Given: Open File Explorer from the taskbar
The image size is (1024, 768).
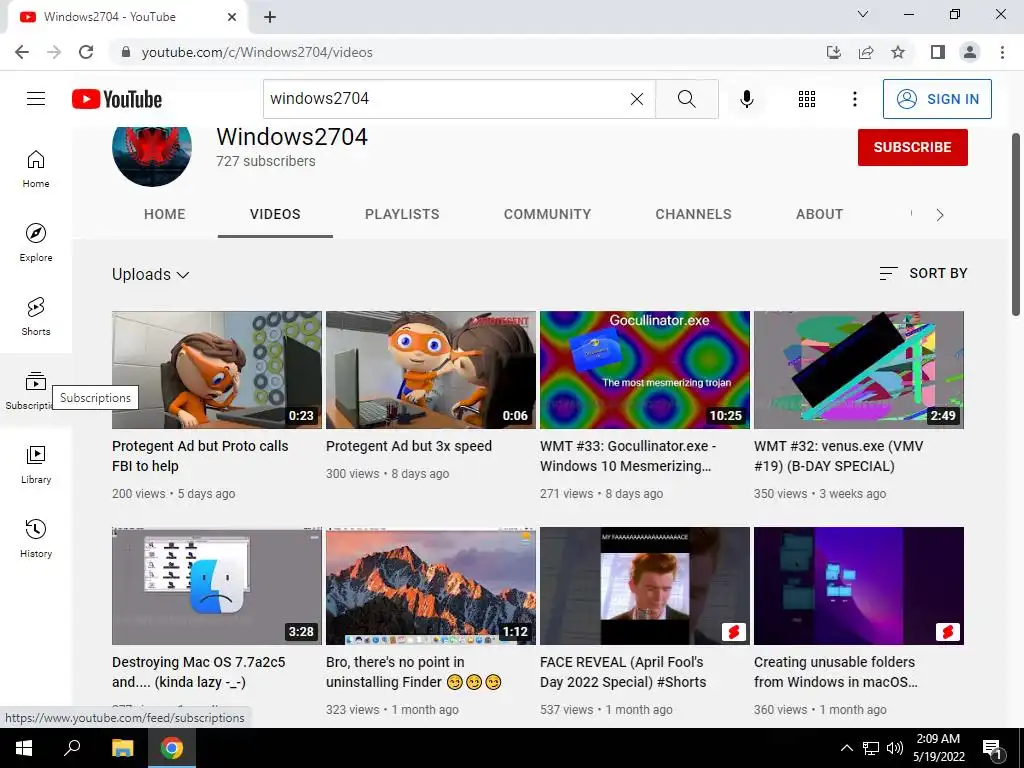Looking at the screenshot, I should tap(122, 748).
